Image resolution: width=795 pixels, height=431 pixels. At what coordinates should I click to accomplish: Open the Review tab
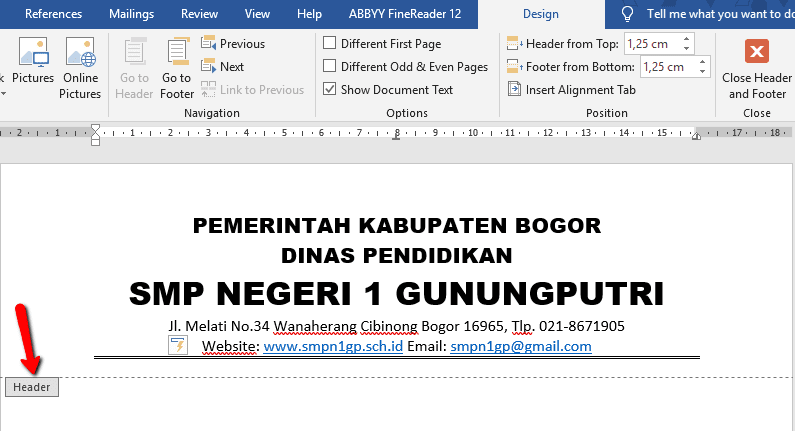199,14
